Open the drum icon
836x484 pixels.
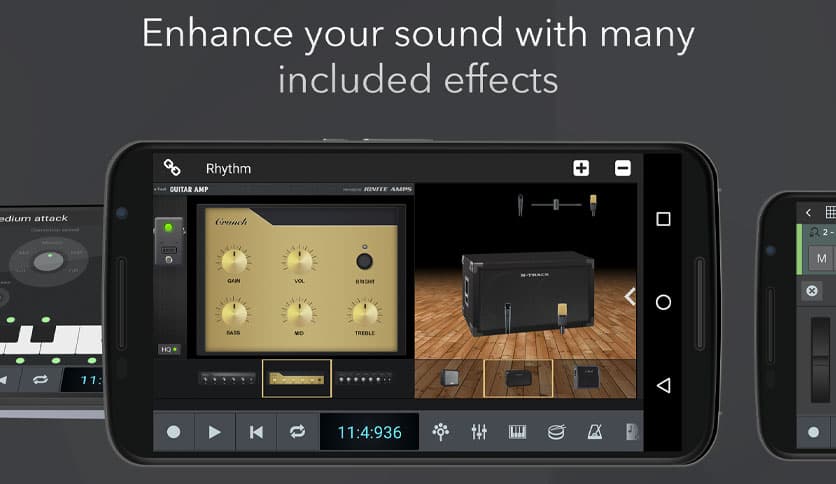556,432
